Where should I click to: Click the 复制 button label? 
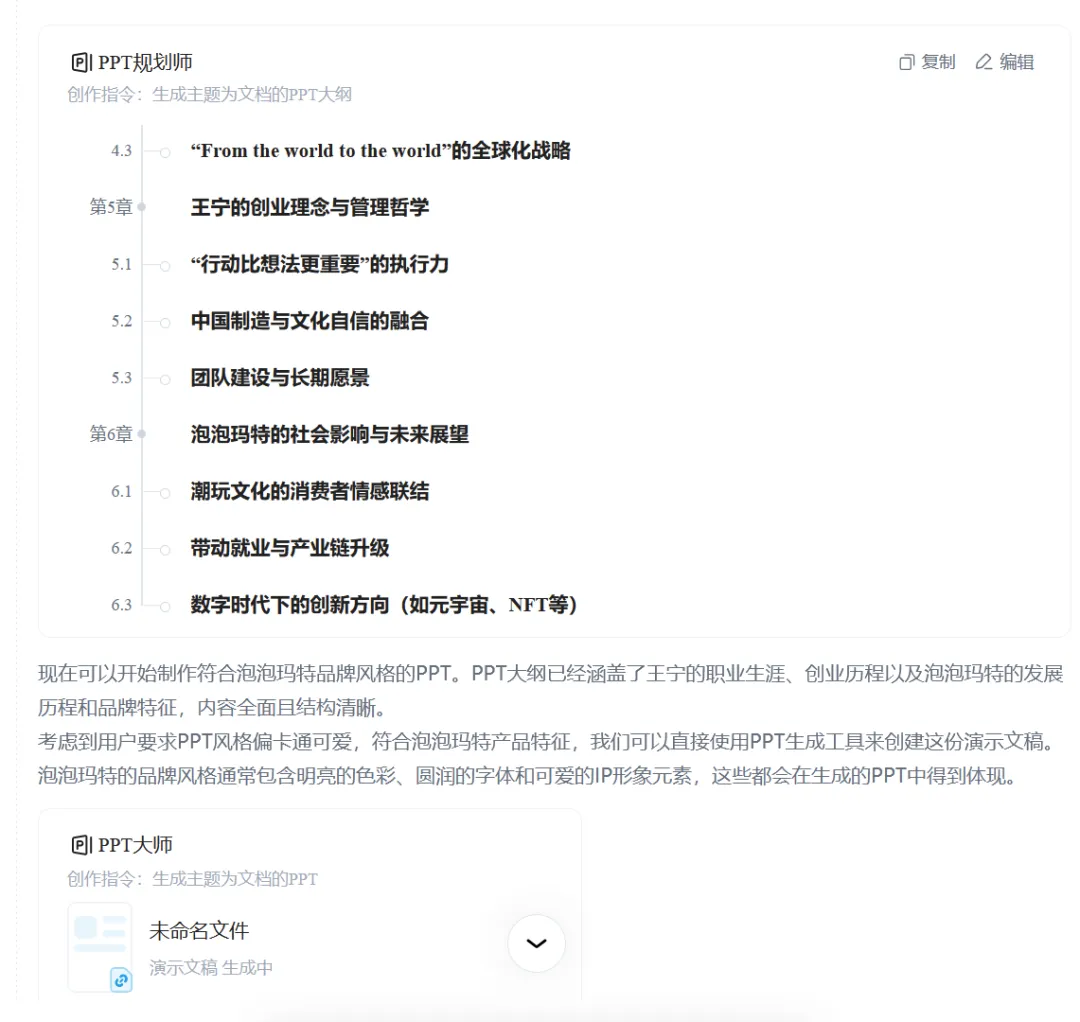point(938,62)
